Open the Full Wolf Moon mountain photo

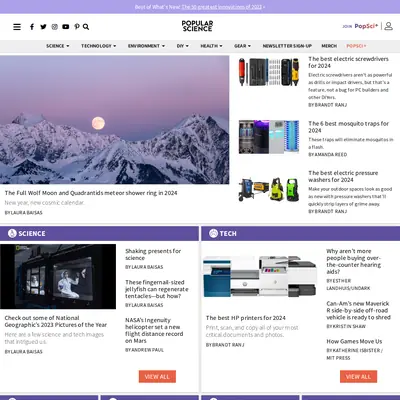[x=115, y=120]
